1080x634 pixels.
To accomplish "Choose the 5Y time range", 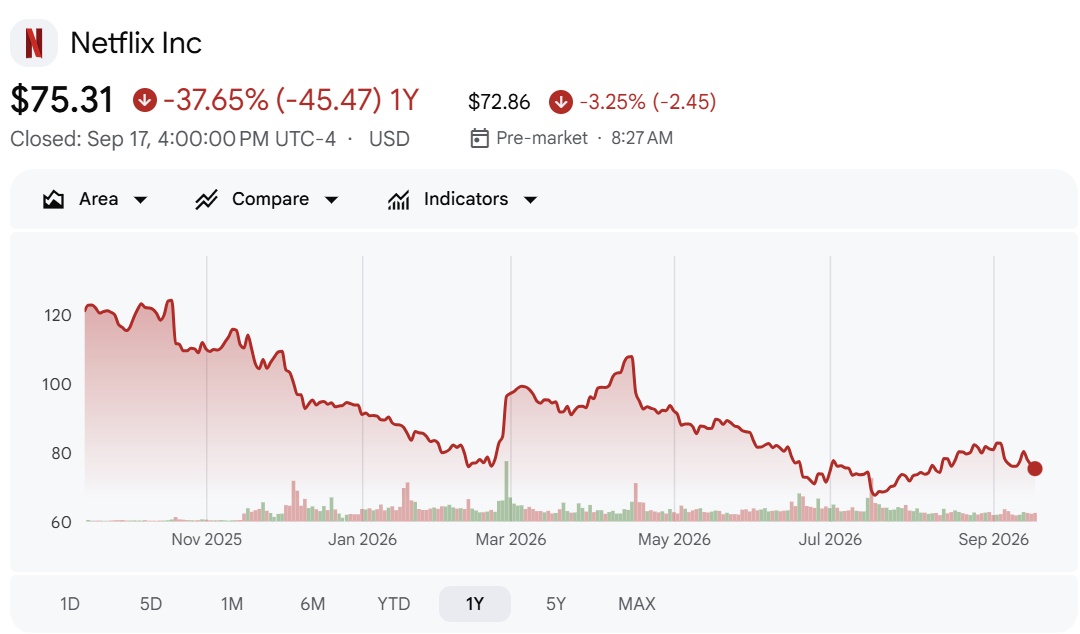I will pyautogui.click(x=556, y=604).
